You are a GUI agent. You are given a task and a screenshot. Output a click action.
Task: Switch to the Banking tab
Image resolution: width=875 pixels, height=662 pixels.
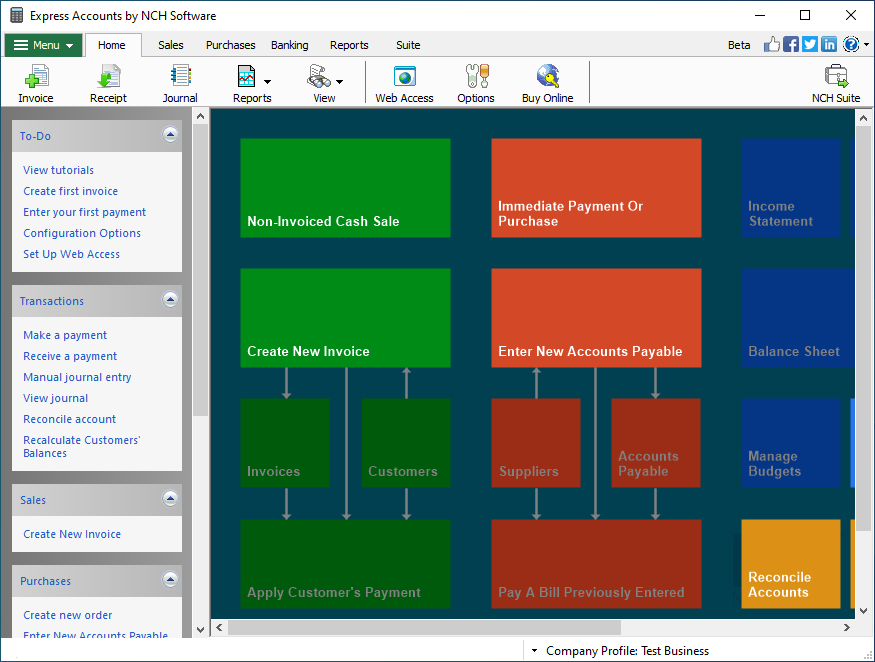(289, 45)
